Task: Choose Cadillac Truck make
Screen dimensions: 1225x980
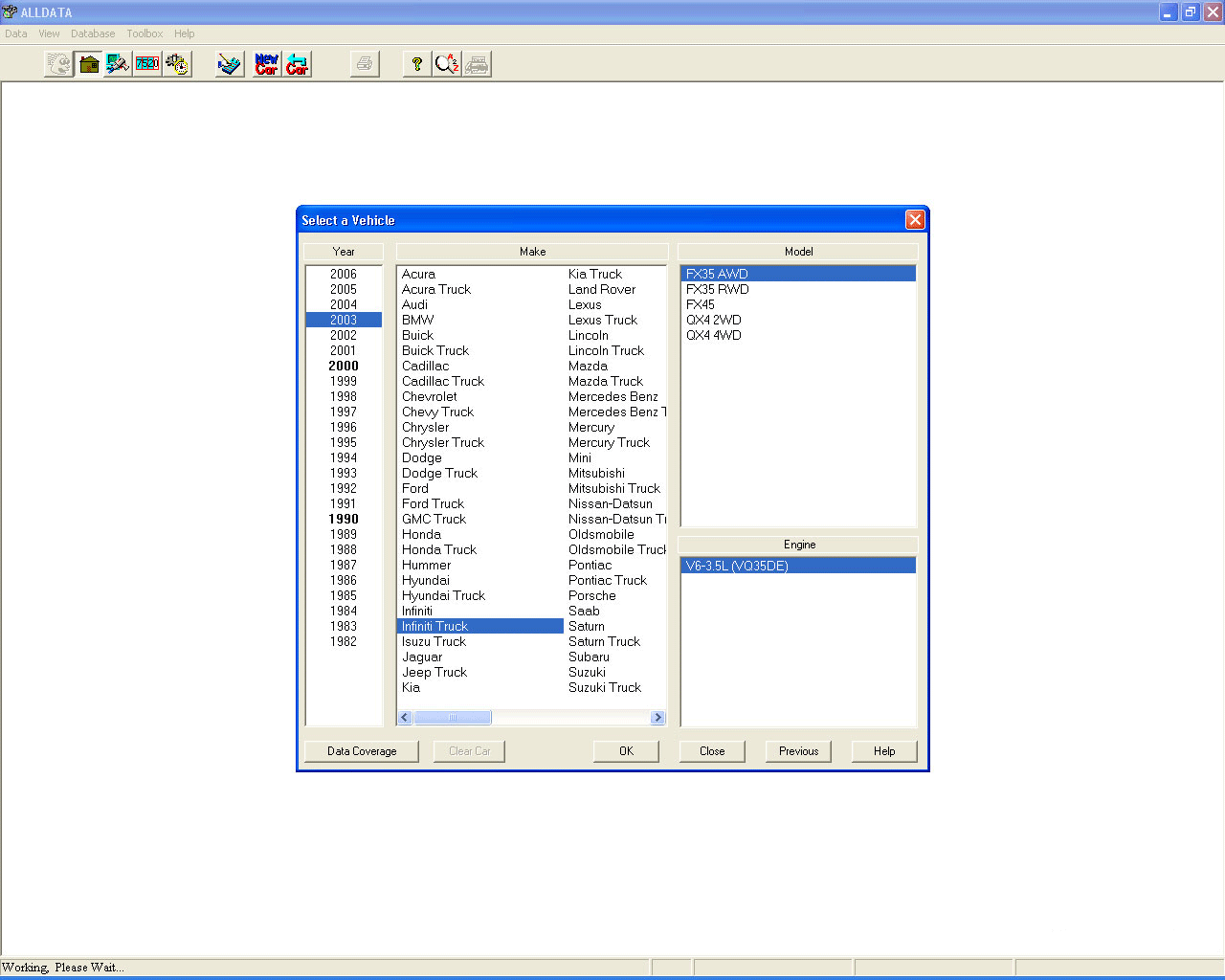Action: (443, 381)
